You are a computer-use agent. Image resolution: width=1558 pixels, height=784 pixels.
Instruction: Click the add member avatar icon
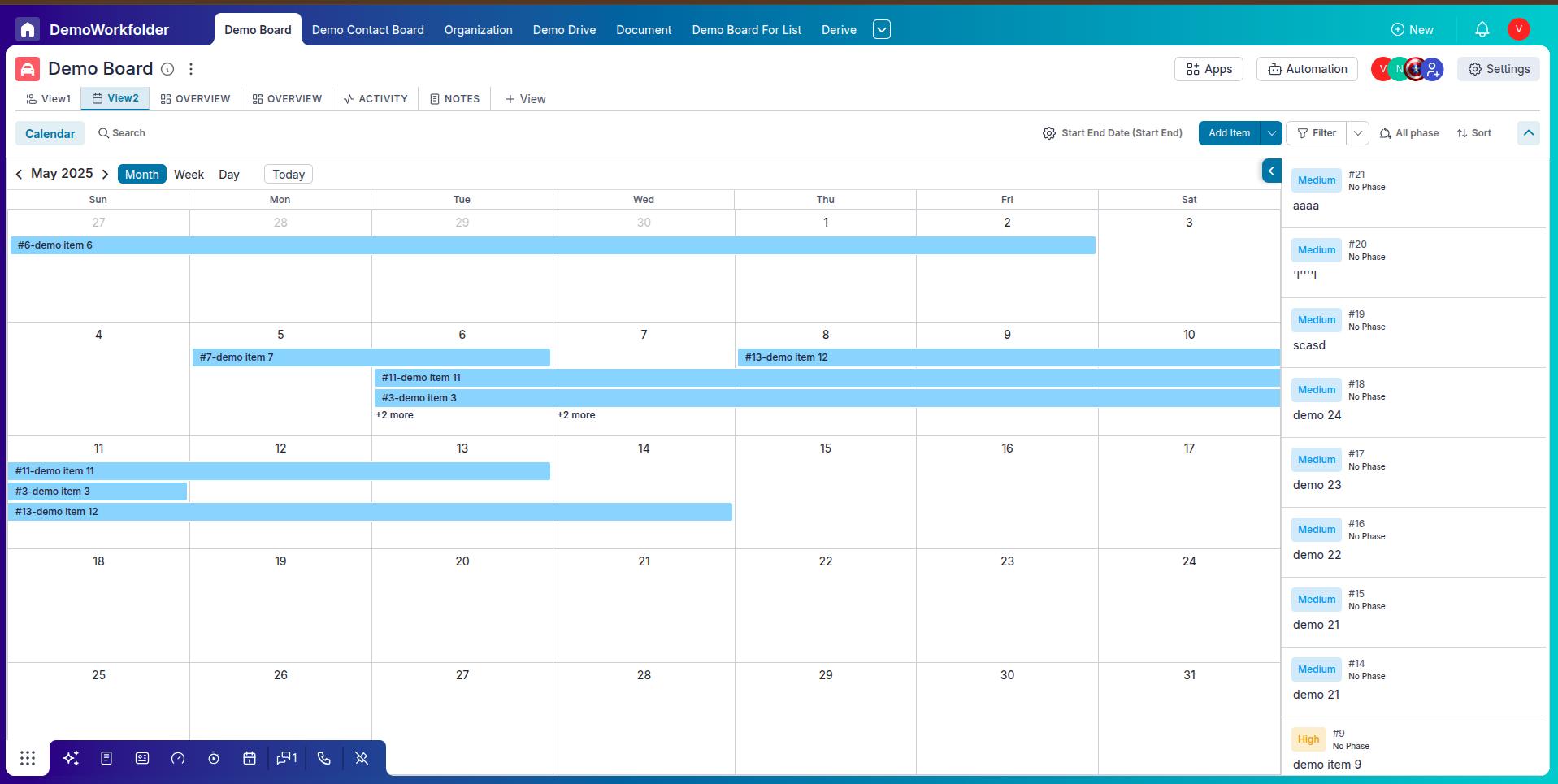coord(1433,69)
